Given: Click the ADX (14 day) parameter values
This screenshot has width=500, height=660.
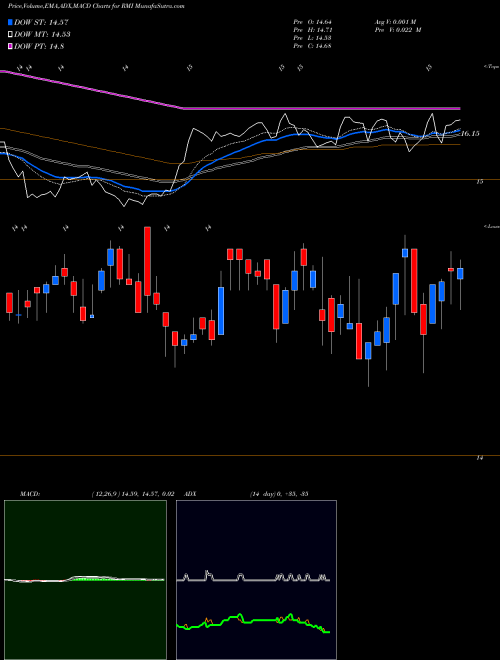Looking at the screenshot, I should tap(279, 494).
